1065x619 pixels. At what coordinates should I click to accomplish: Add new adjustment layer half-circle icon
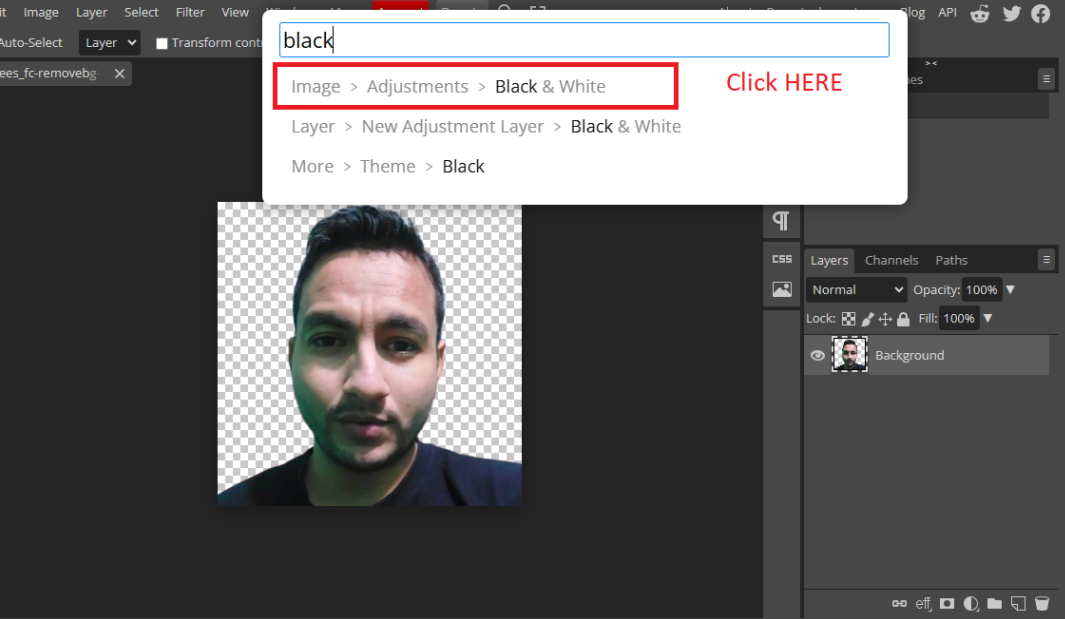tap(970, 603)
